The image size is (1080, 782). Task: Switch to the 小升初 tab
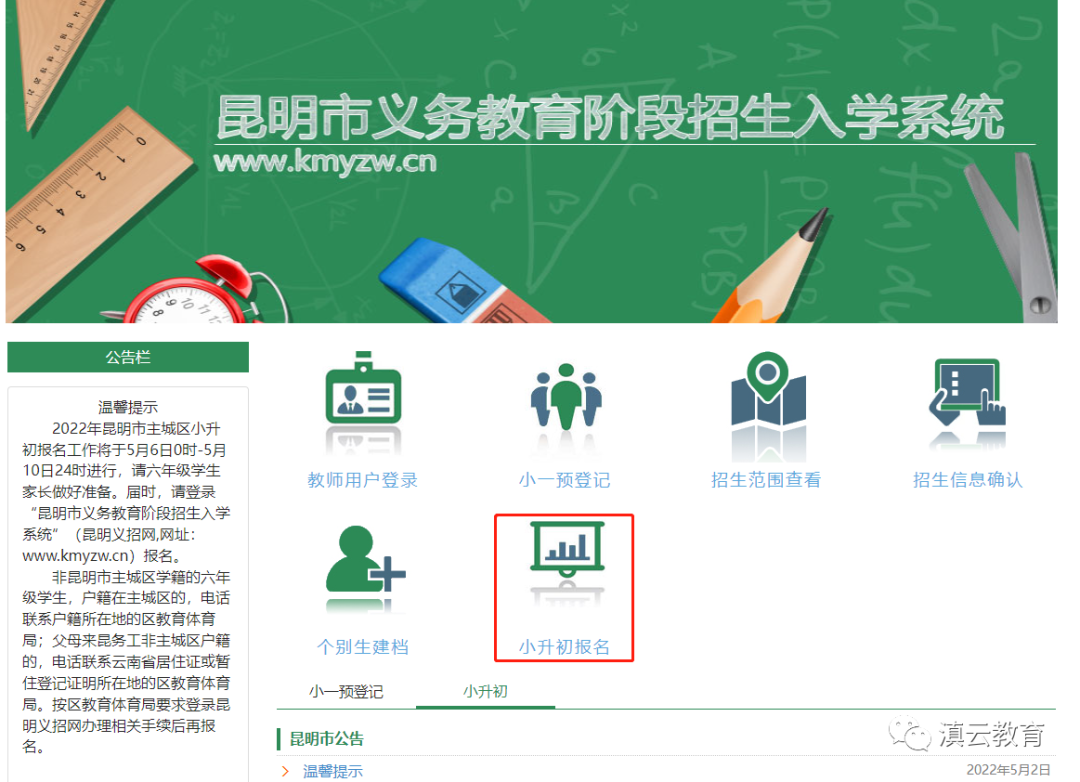(486, 692)
